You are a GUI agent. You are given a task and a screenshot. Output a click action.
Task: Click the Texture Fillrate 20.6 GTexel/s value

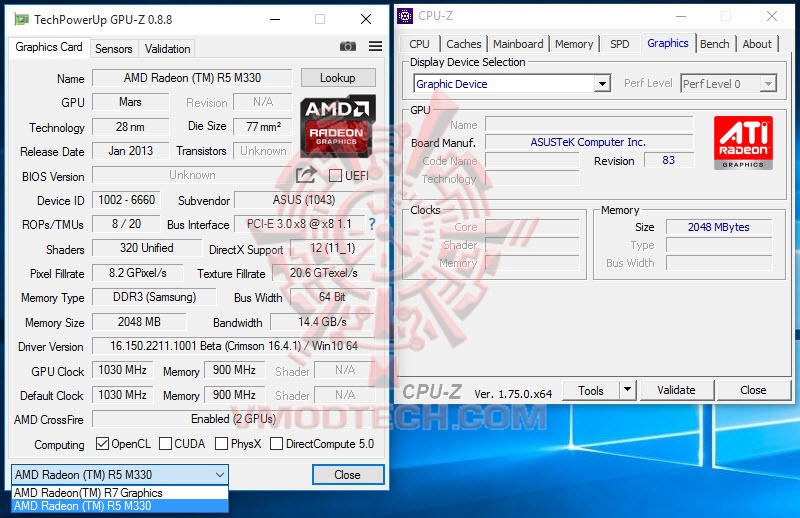coord(324,273)
